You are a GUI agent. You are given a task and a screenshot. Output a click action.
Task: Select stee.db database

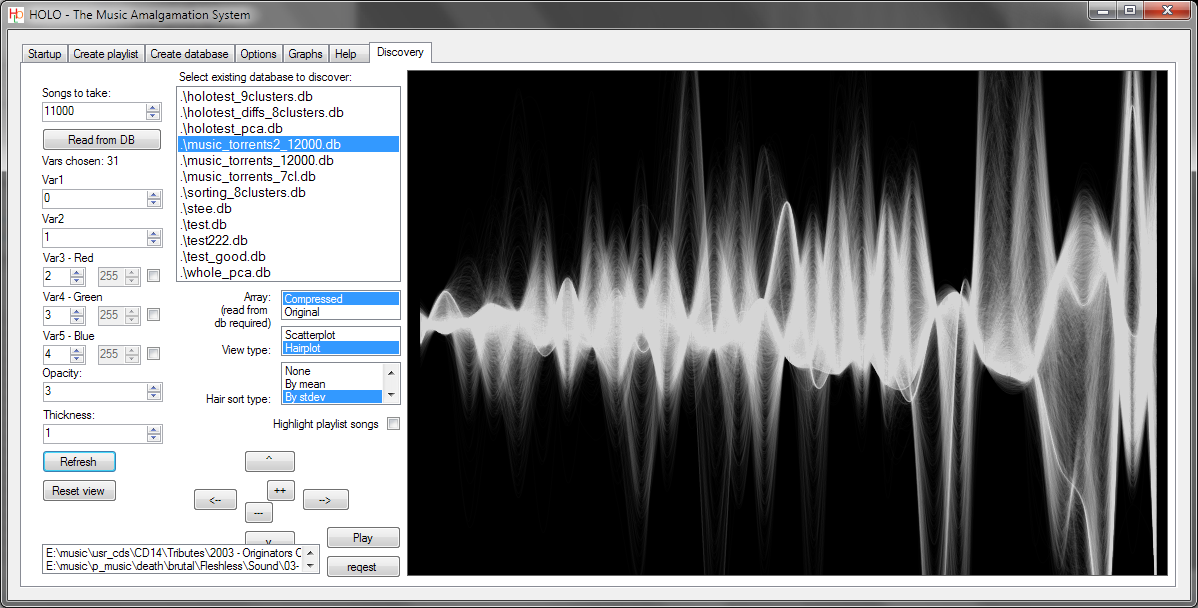(x=288, y=209)
